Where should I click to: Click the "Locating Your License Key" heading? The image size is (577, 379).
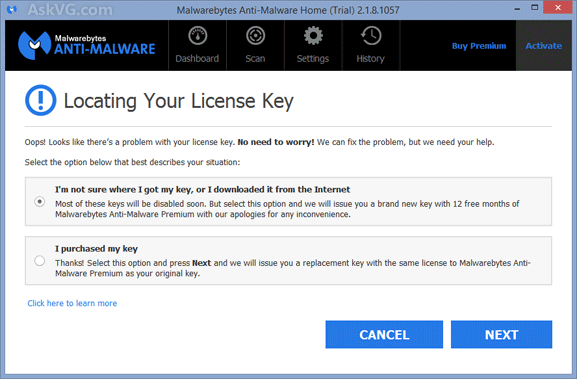click(x=179, y=101)
